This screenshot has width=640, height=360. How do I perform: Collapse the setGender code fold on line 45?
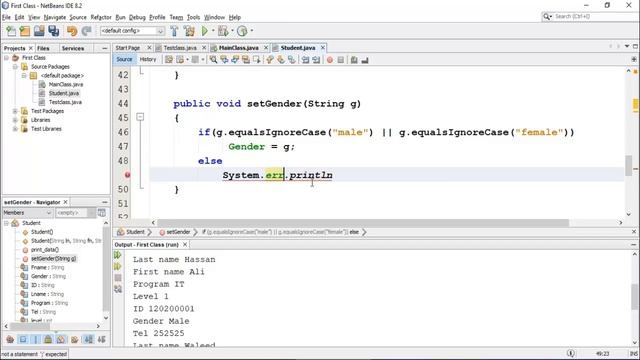[140, 118]
